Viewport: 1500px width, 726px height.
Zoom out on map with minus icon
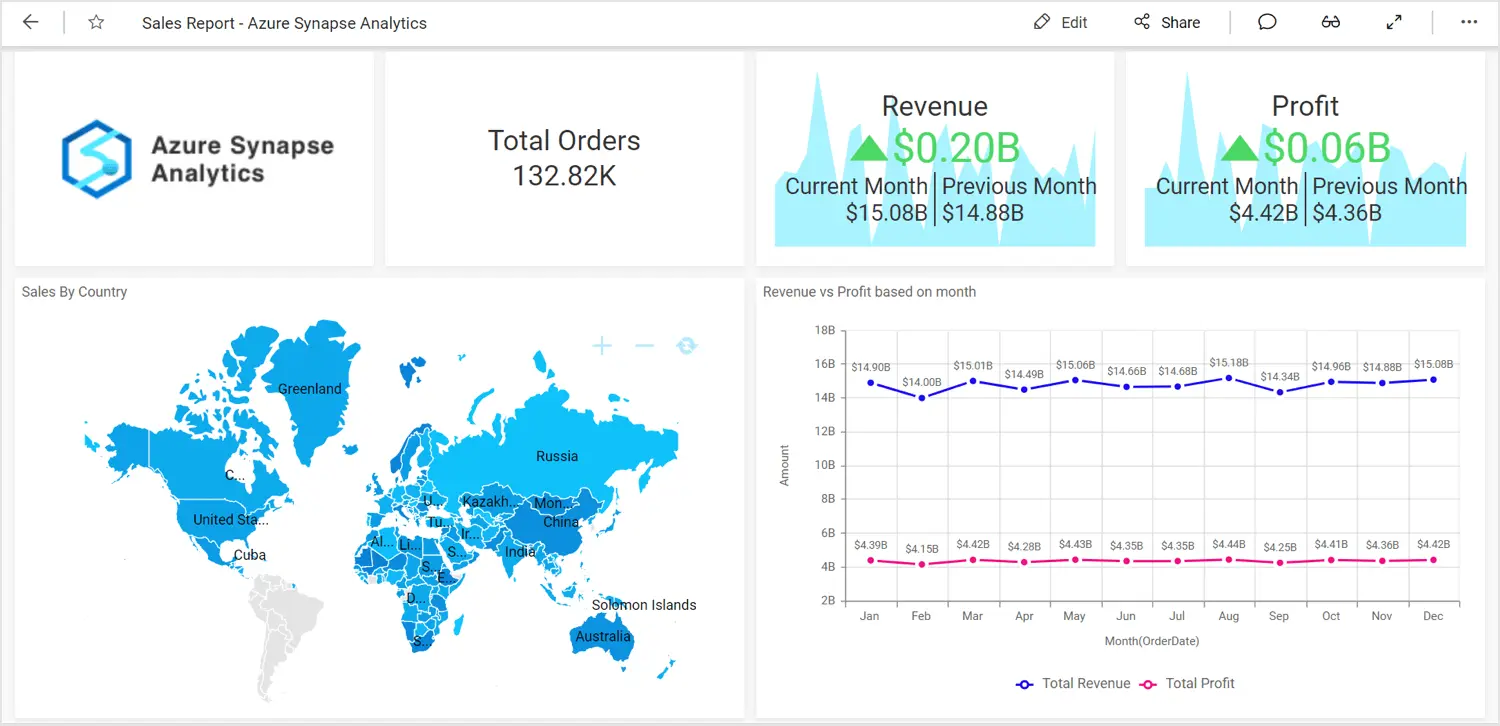tap(644, 346)
